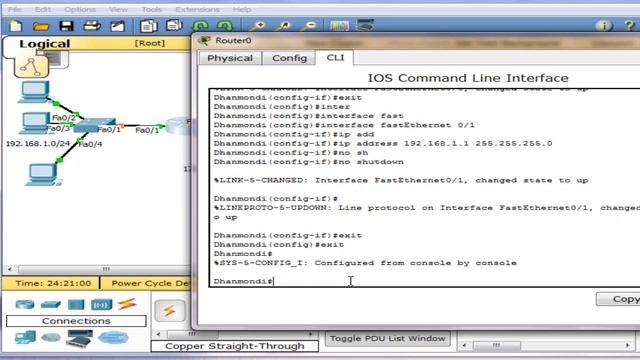Open the Drawing Palette icon
640x360 pixels.
(x=339, y=26)
